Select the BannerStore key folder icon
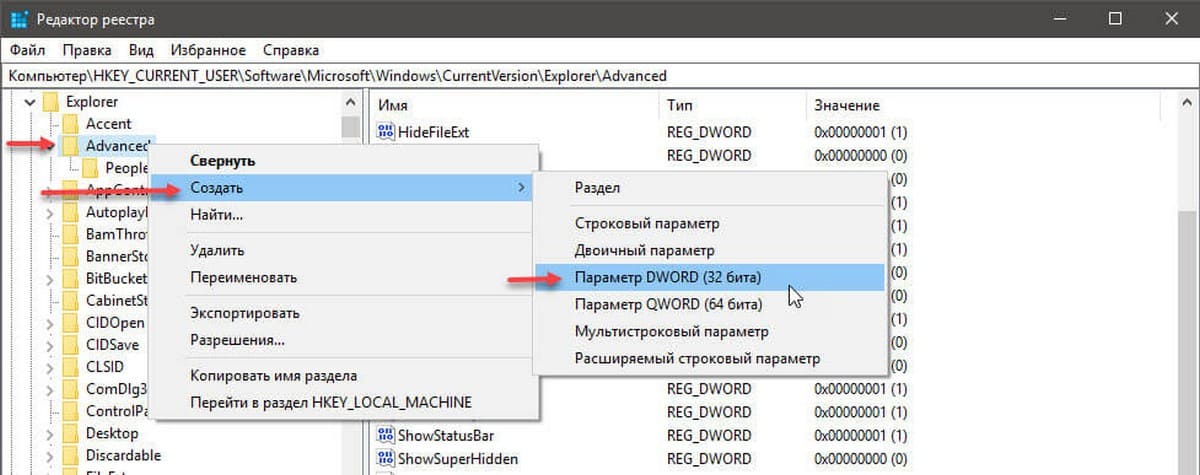The image size is (1200, 475). [70, 256]
